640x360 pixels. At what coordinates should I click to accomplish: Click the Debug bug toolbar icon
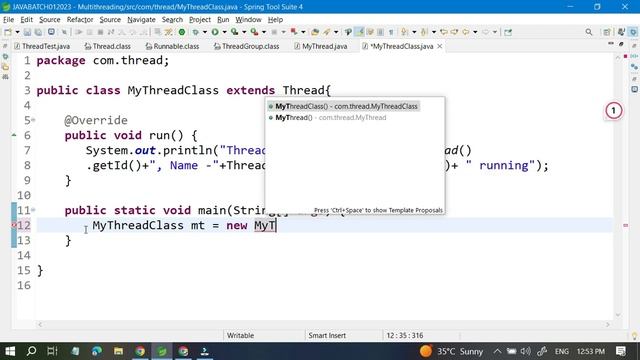[196, 32]
